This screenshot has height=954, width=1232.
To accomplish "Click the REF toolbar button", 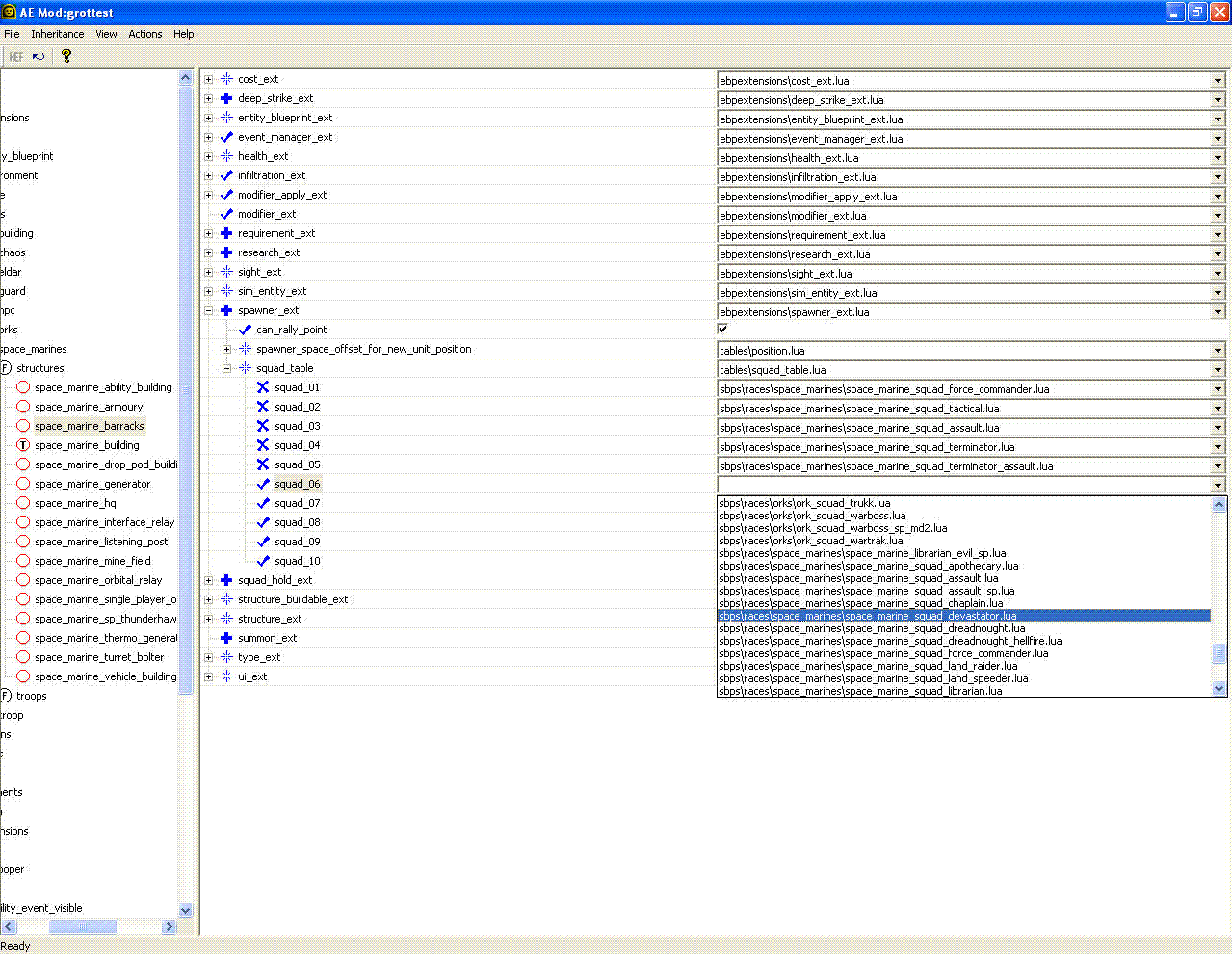I will (x=16, y=57).
